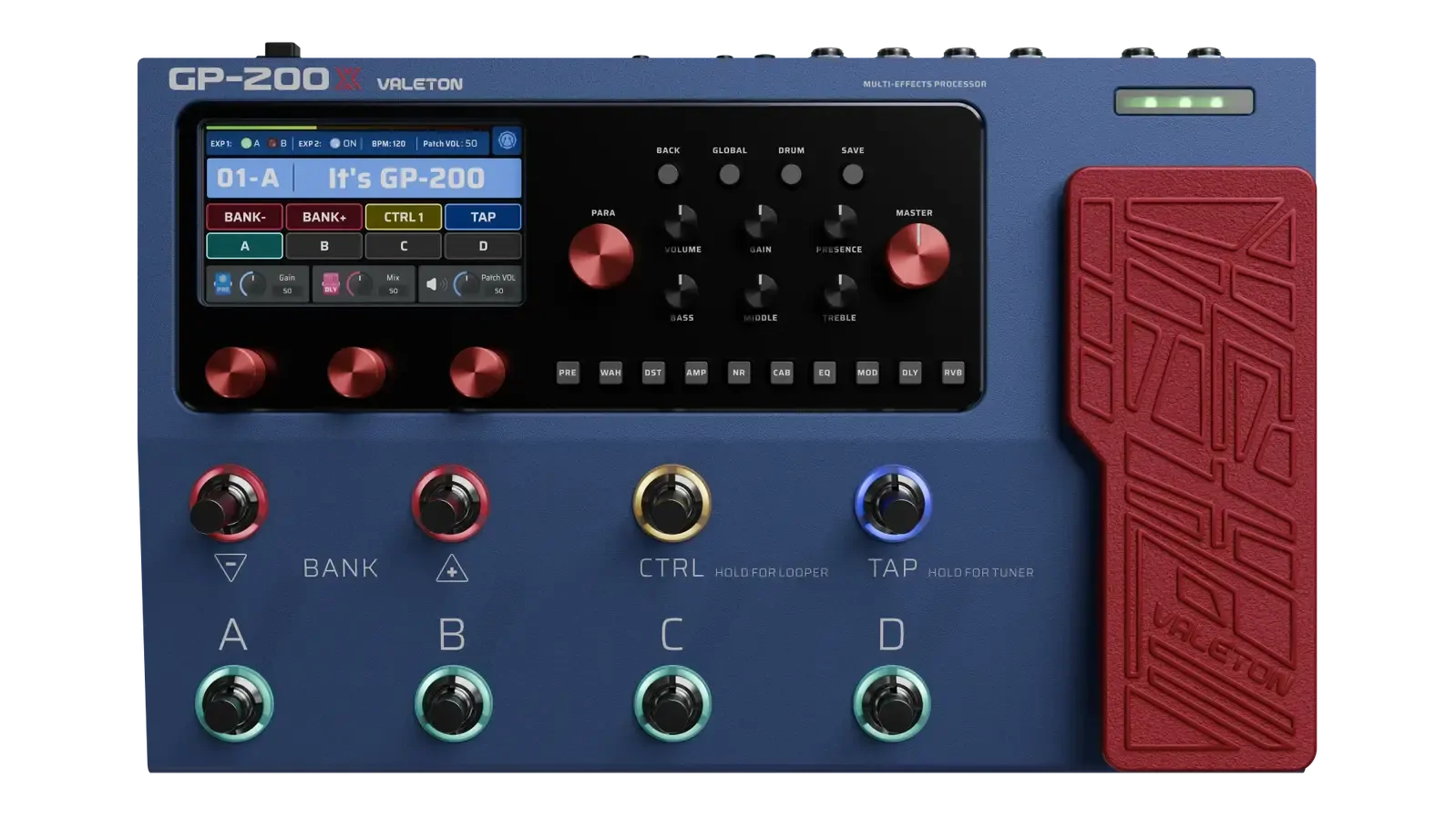Tap the tuner icon on the display
The image size is (1456, 819).
507,140
